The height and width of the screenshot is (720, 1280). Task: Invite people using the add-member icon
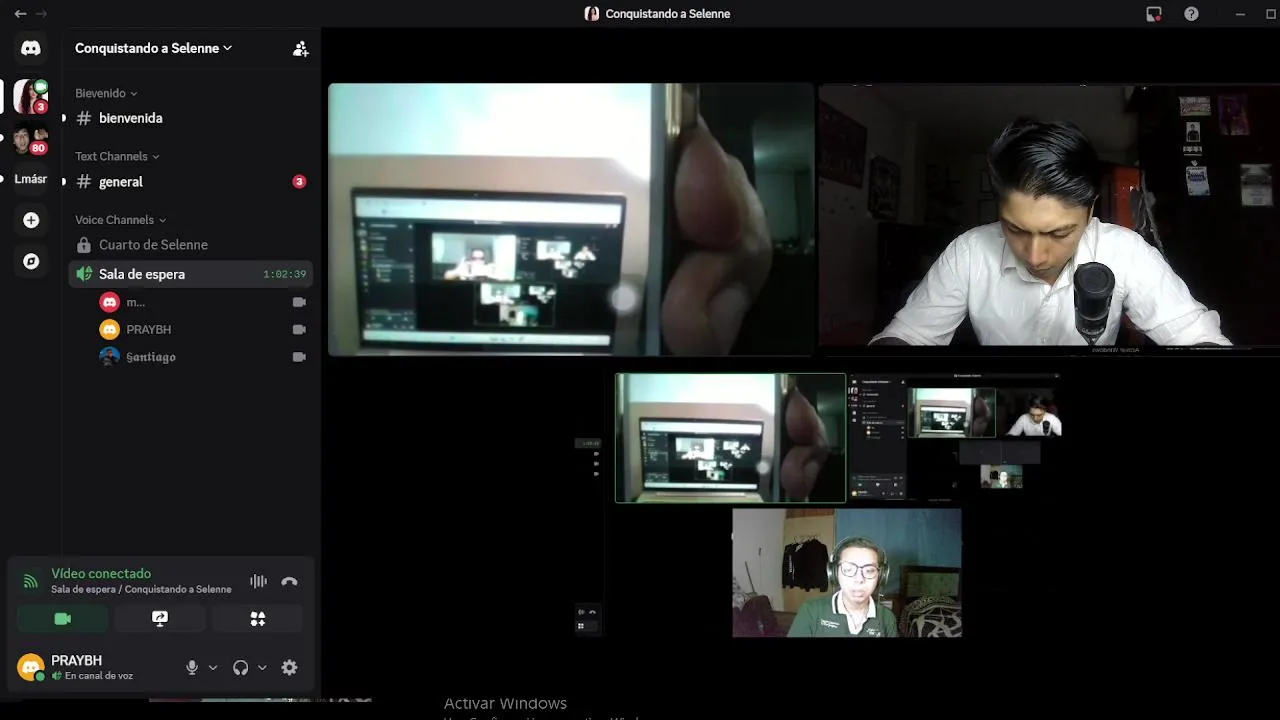(300, 48)
